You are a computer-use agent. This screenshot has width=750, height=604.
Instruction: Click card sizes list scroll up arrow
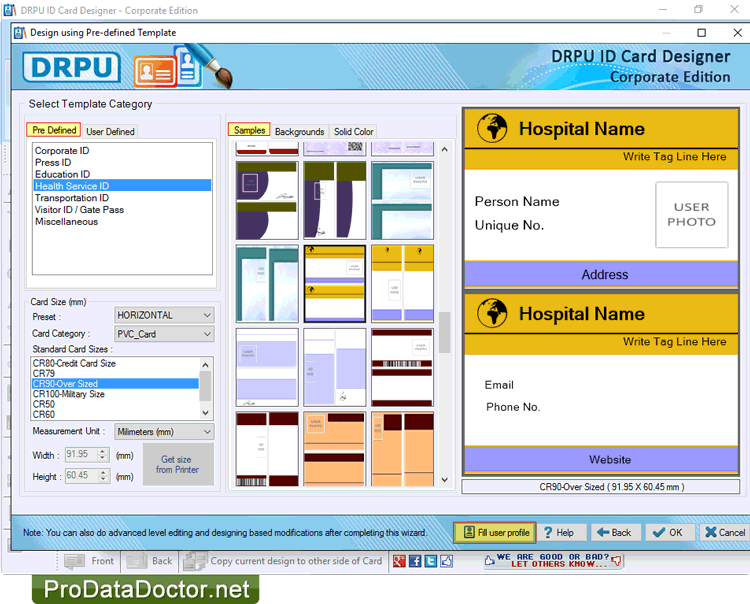tap(205, 364)
